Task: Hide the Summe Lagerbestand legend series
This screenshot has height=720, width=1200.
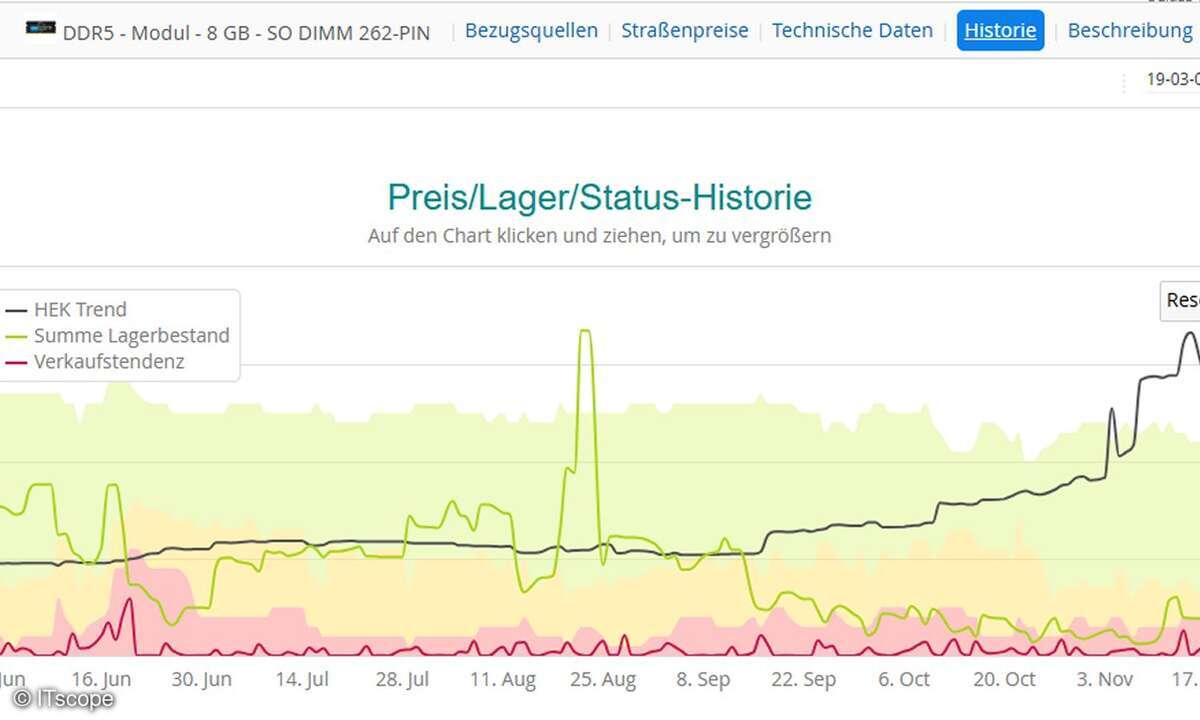Action: (131, 336)
